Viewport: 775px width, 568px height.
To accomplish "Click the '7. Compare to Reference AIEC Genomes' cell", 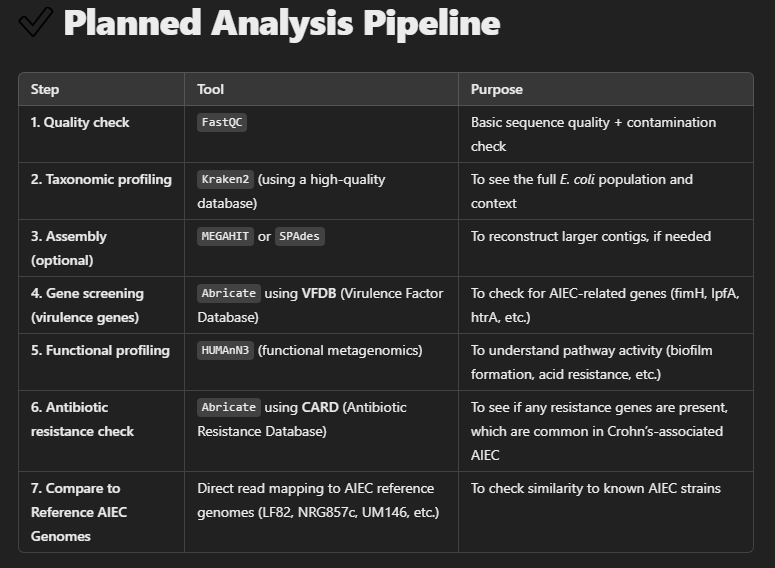I will [x=76, y=512].
